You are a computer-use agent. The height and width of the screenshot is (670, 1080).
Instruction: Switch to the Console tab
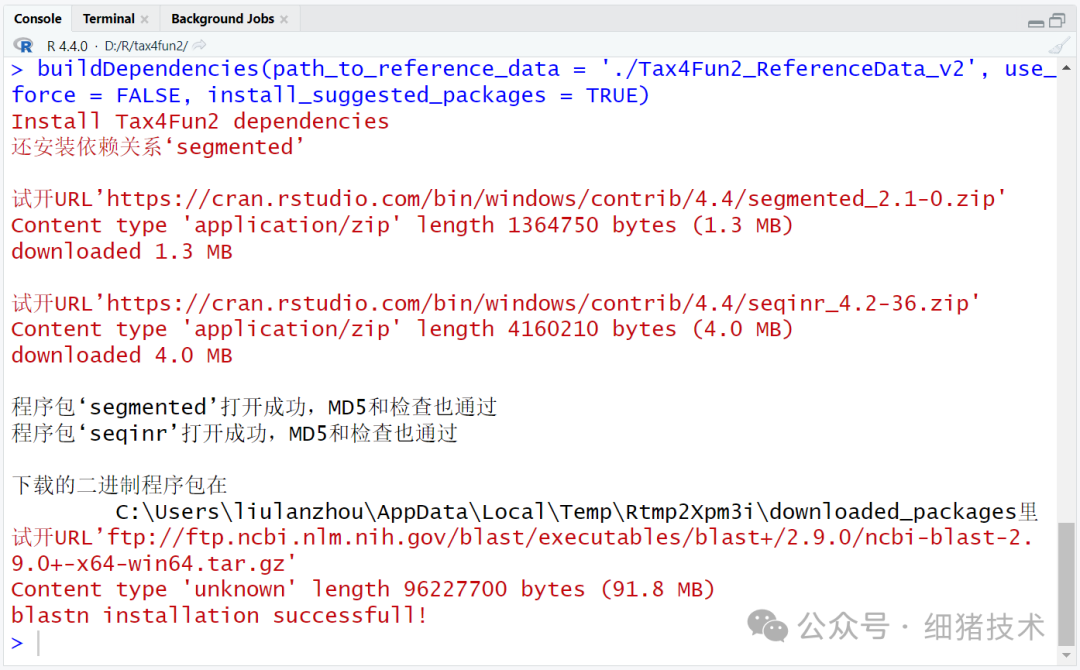click(x=37, y=19)
